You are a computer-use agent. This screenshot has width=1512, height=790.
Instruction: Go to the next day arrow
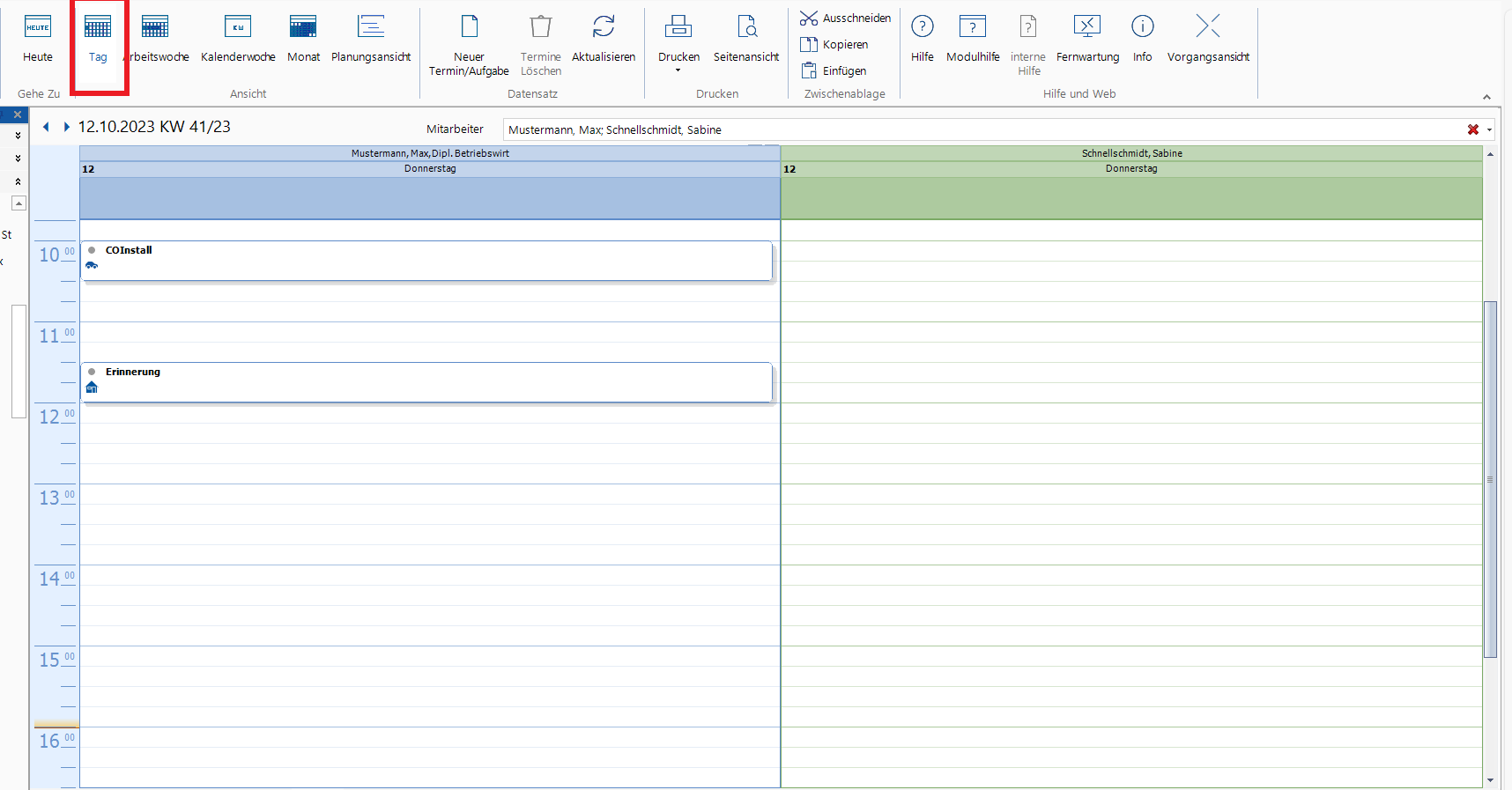click(66, 127)
